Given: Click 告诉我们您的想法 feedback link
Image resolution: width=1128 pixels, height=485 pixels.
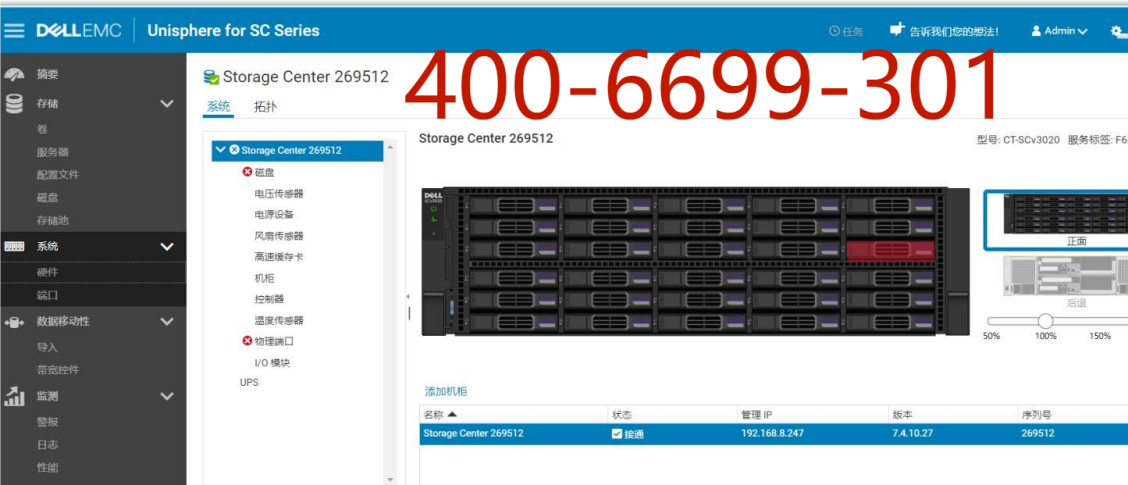Looking at the screenshot, I should [x=954, y=32].
